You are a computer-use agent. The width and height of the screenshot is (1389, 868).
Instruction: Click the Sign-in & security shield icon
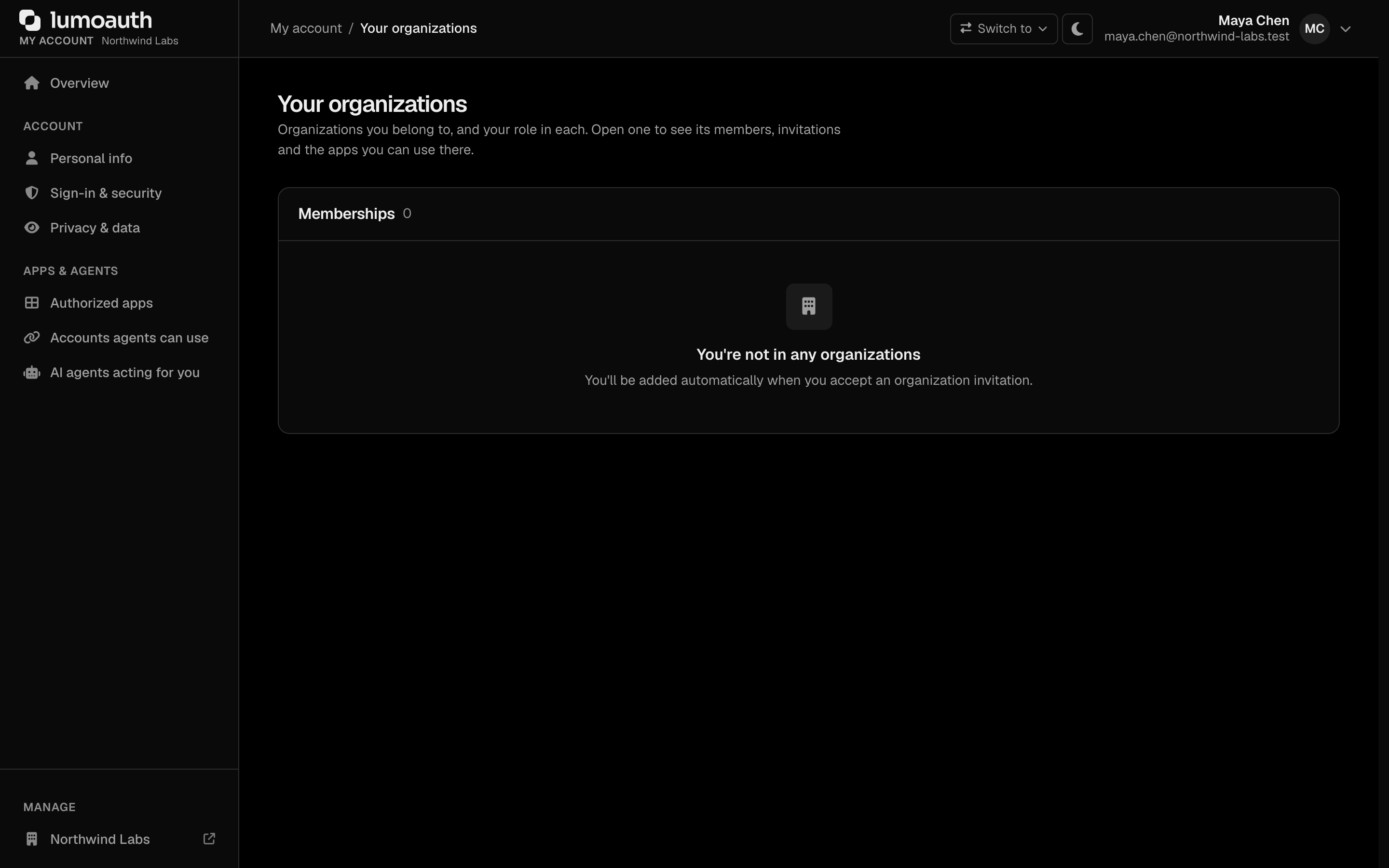coord(31,193)
